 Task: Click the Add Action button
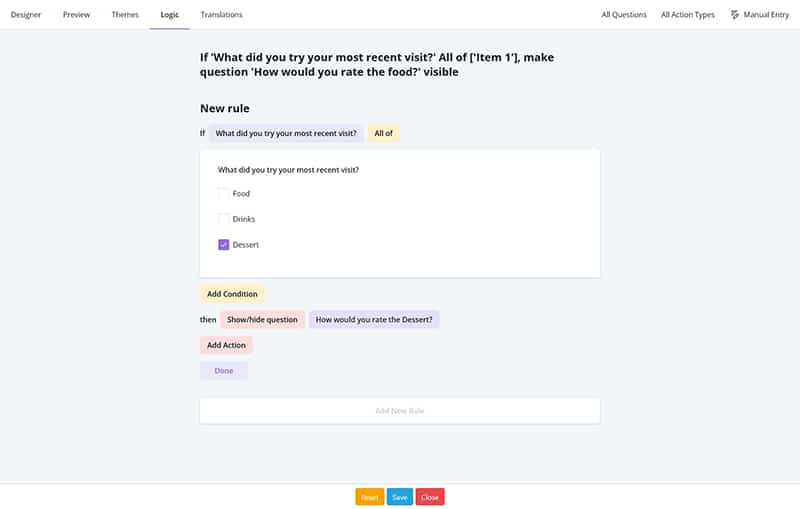[226, 345]
